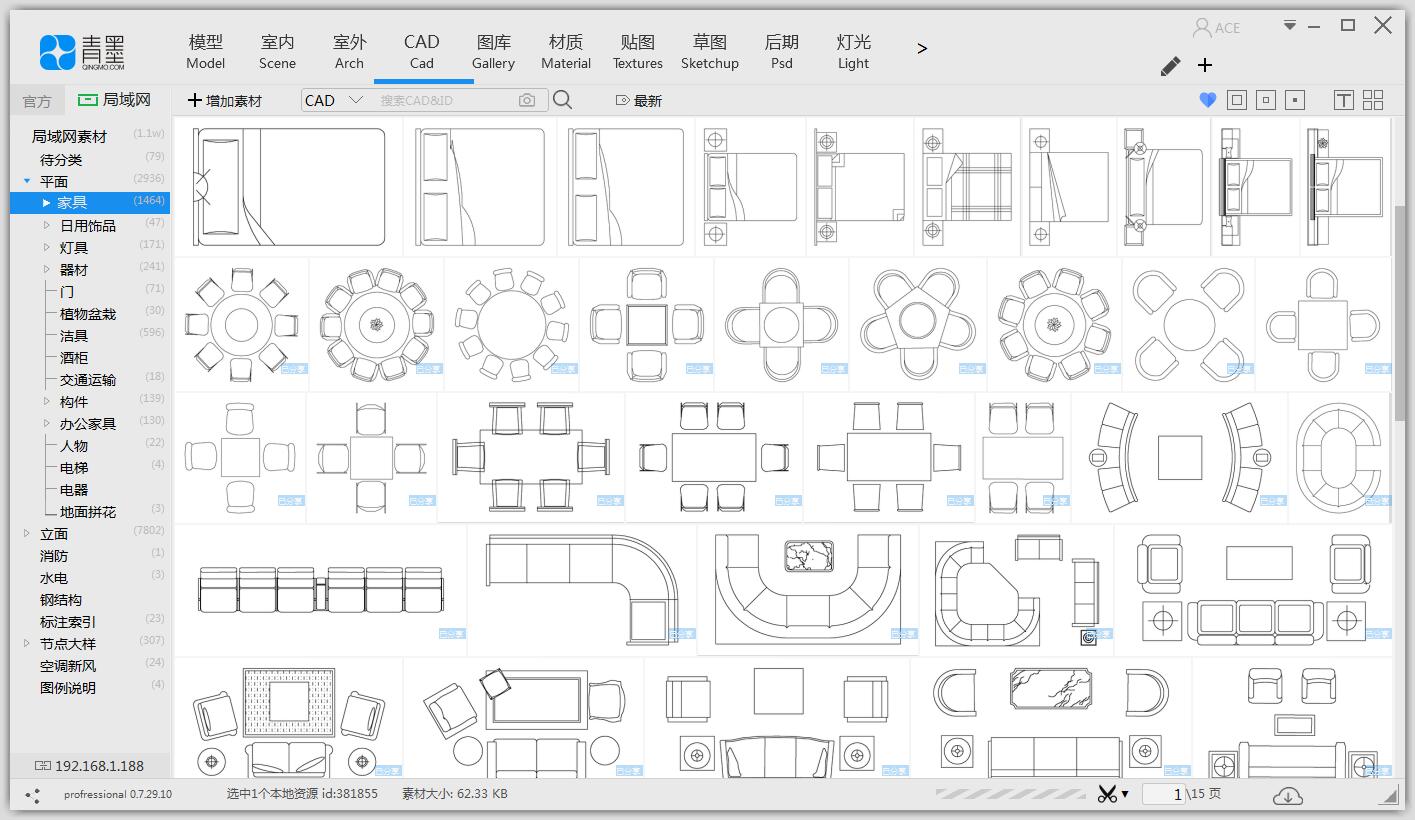Click the page number input field

click(x=1164, y=794)
